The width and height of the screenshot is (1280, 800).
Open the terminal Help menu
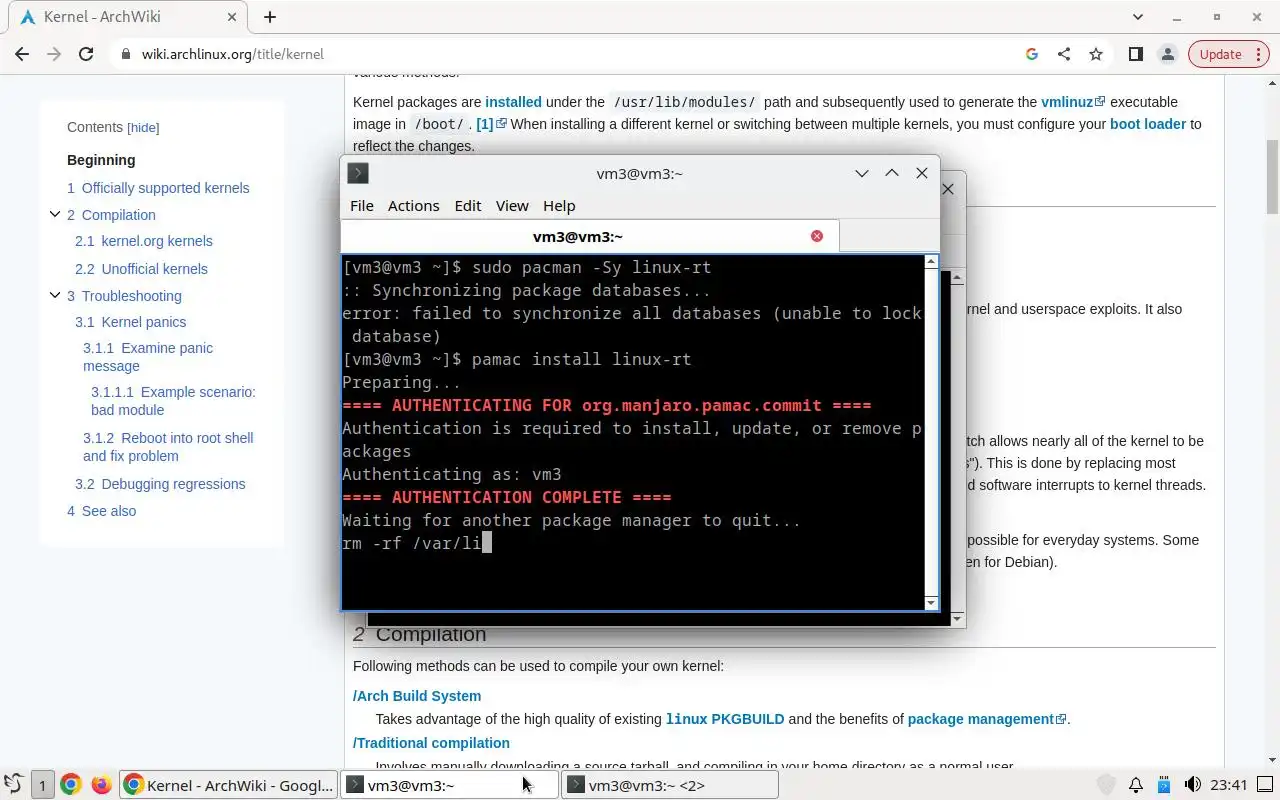[559, 205]
